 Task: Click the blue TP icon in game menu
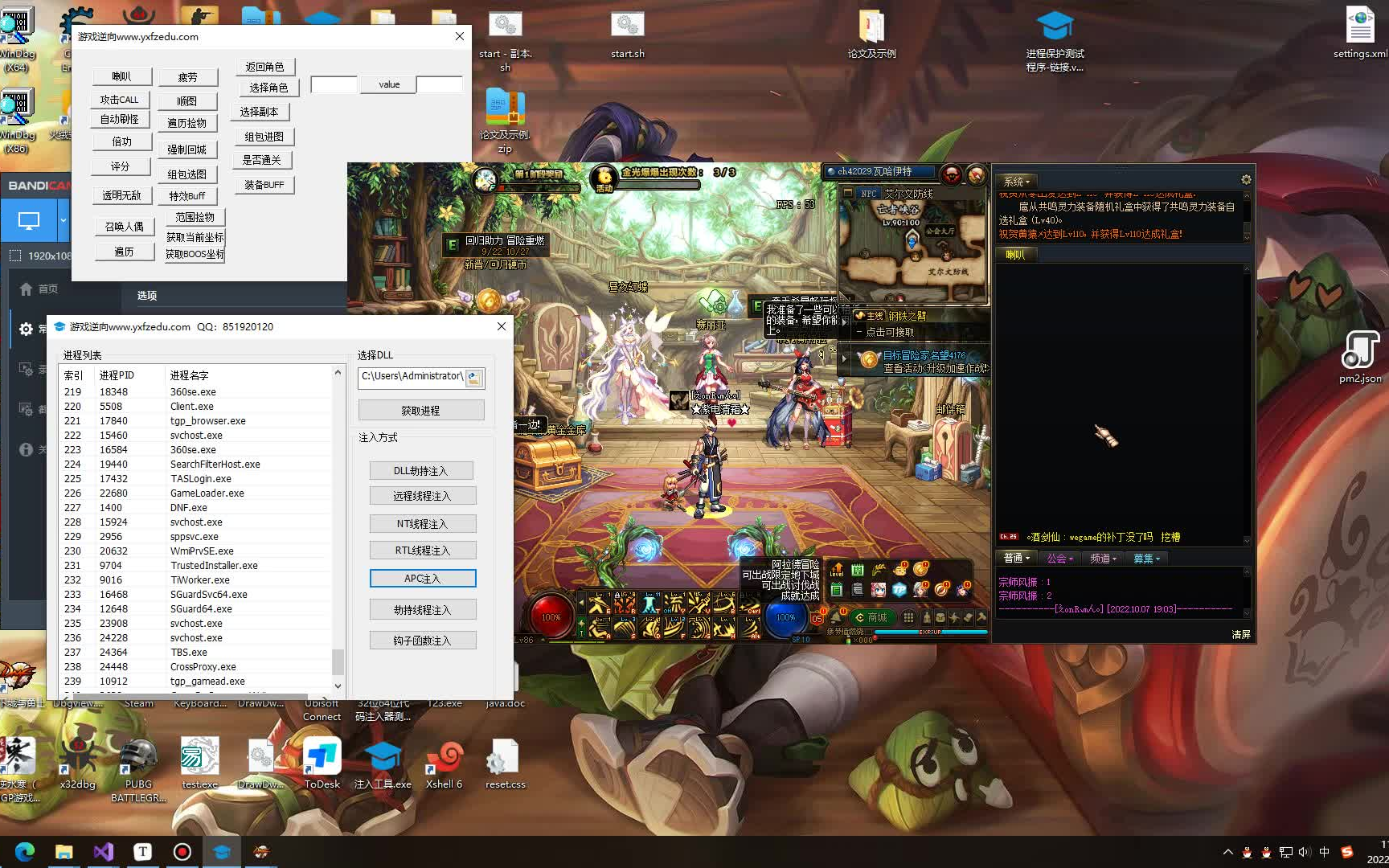(x=899, y=590)
